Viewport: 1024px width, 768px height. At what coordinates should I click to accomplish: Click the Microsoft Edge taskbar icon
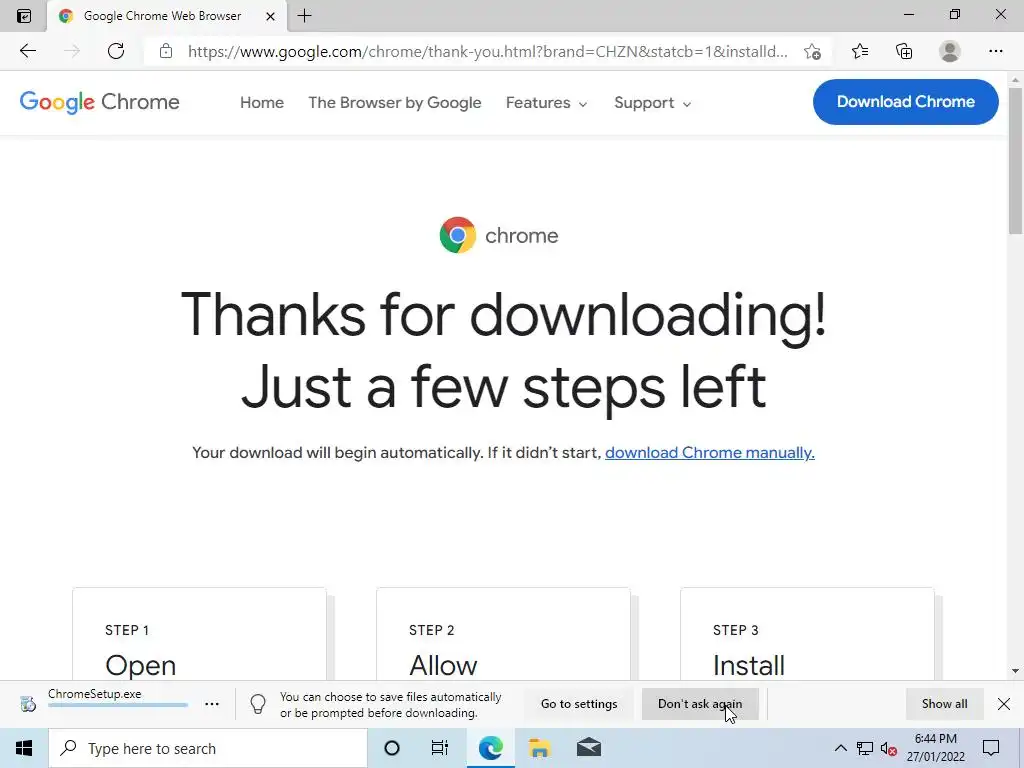(490, 748)
